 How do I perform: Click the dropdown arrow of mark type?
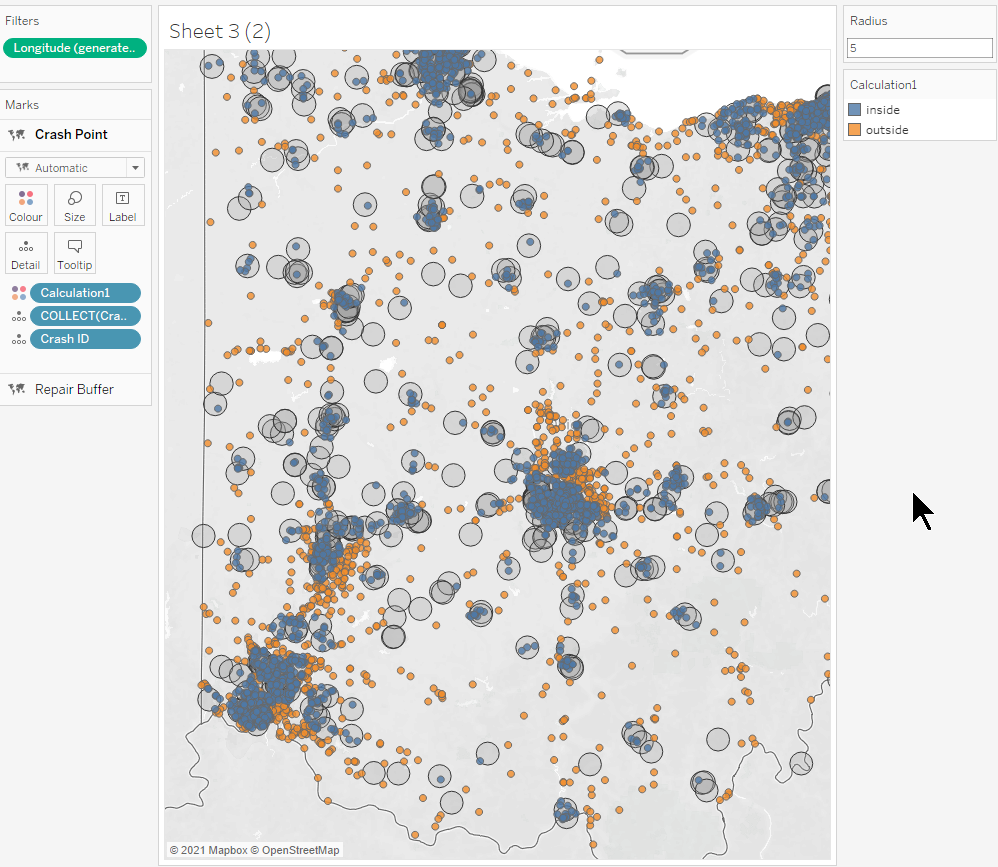136,168
